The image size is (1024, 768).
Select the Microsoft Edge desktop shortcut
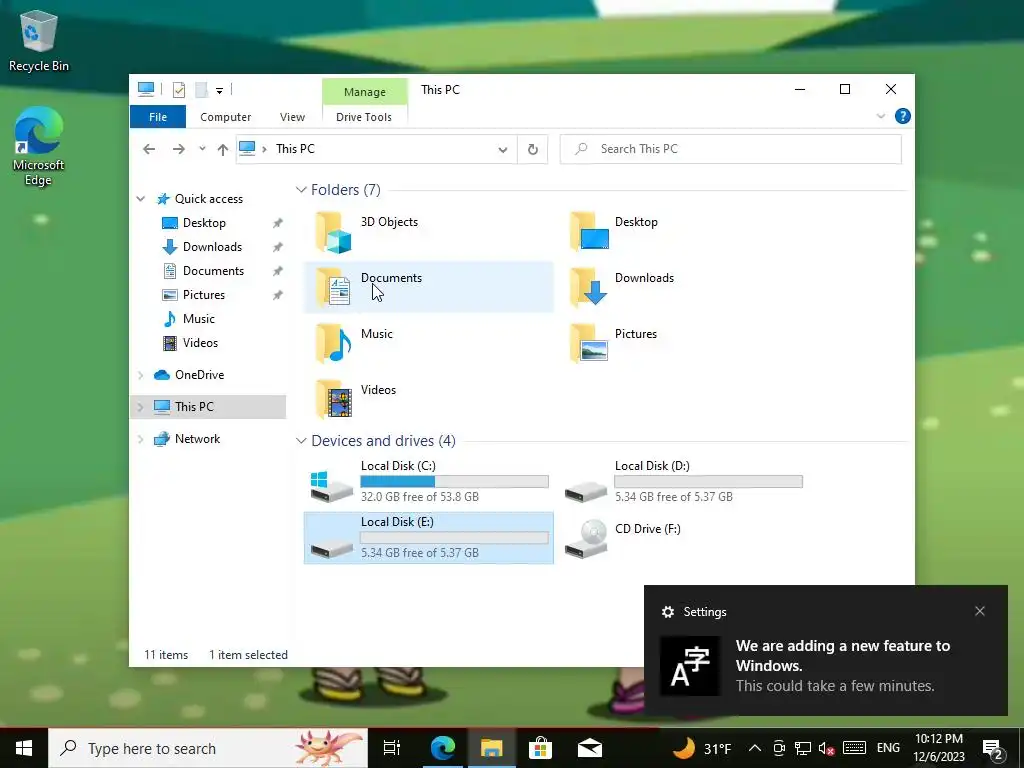39,147
